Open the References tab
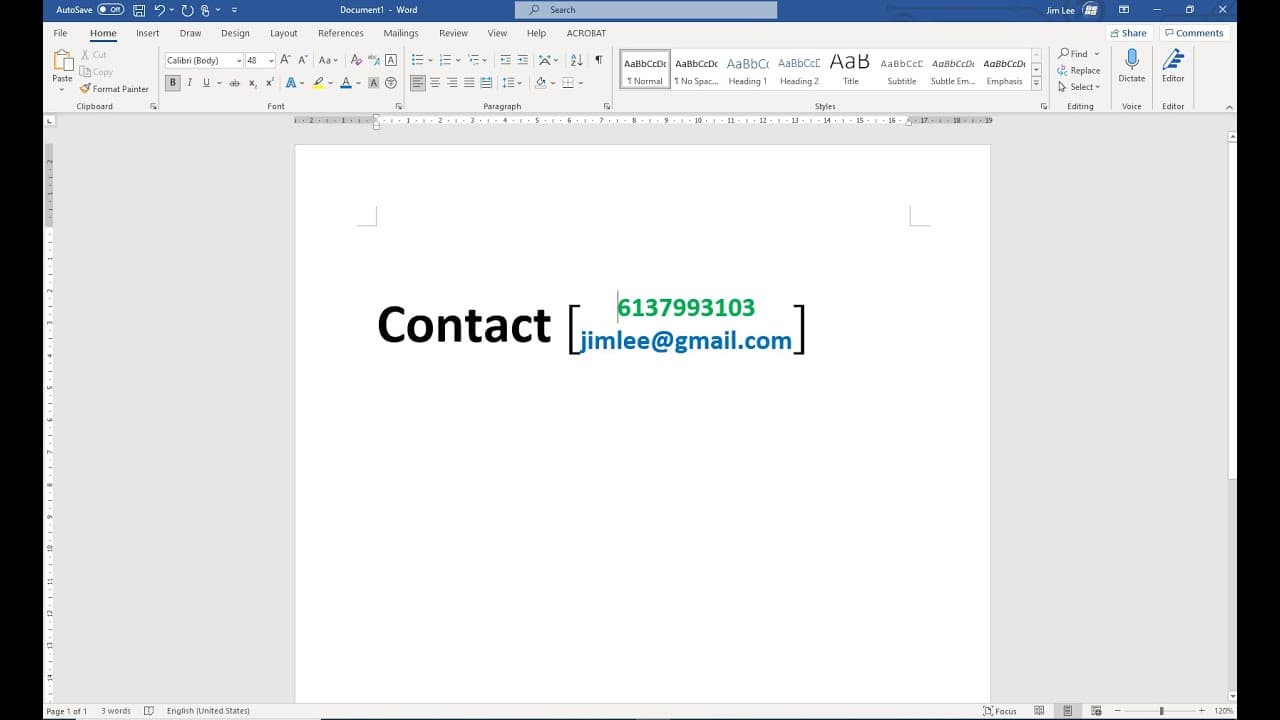This screenshot has width=1280, height=720. click(341, 33)
